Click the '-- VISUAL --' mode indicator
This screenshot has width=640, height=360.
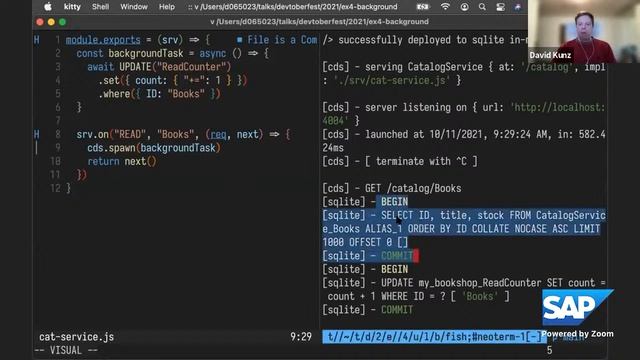pyautogui.click(x=66, y=351)
